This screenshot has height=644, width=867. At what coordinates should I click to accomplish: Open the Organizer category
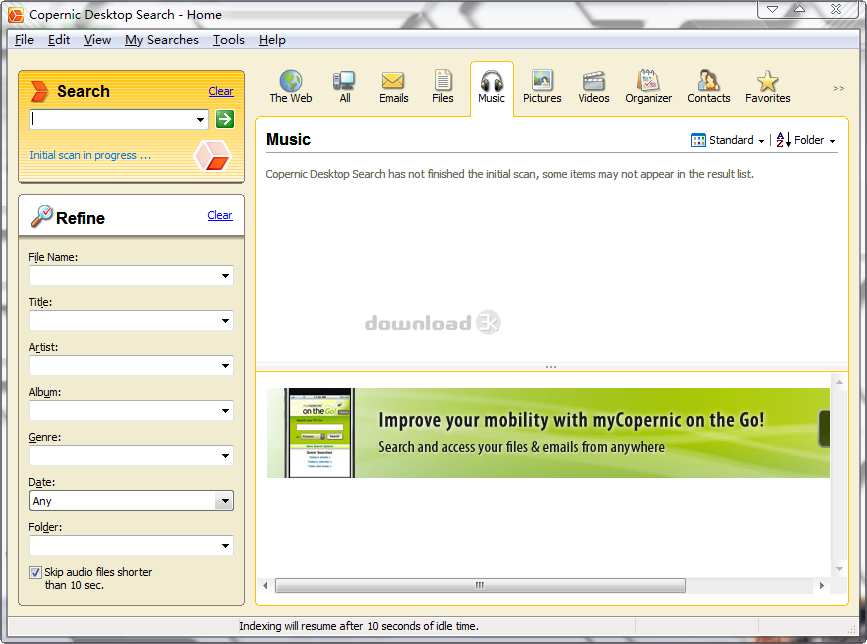click(648, 87)
